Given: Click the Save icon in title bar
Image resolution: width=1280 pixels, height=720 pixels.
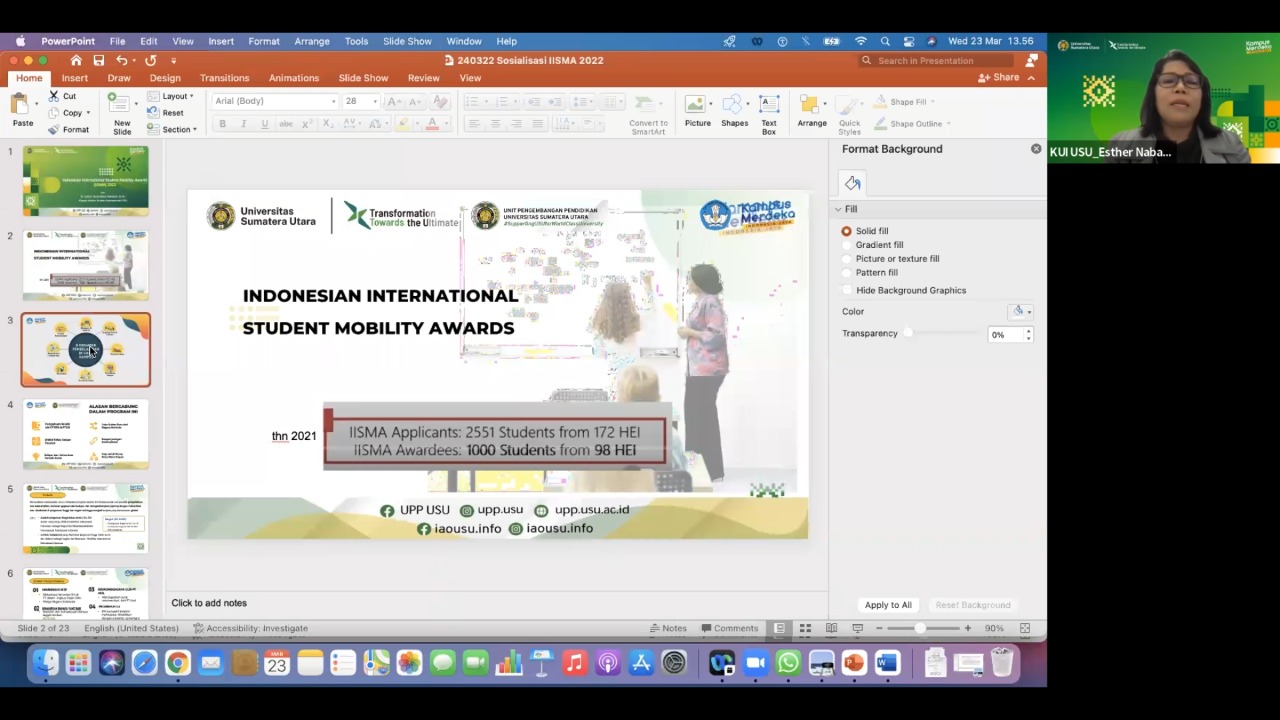Looking at the screenshot, I should point(98,60).
